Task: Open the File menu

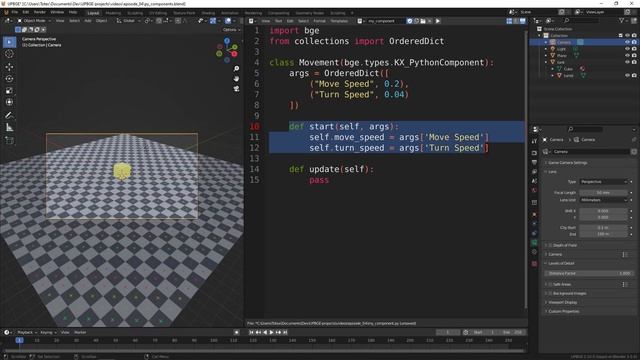Action: click(x=15, y=12)
